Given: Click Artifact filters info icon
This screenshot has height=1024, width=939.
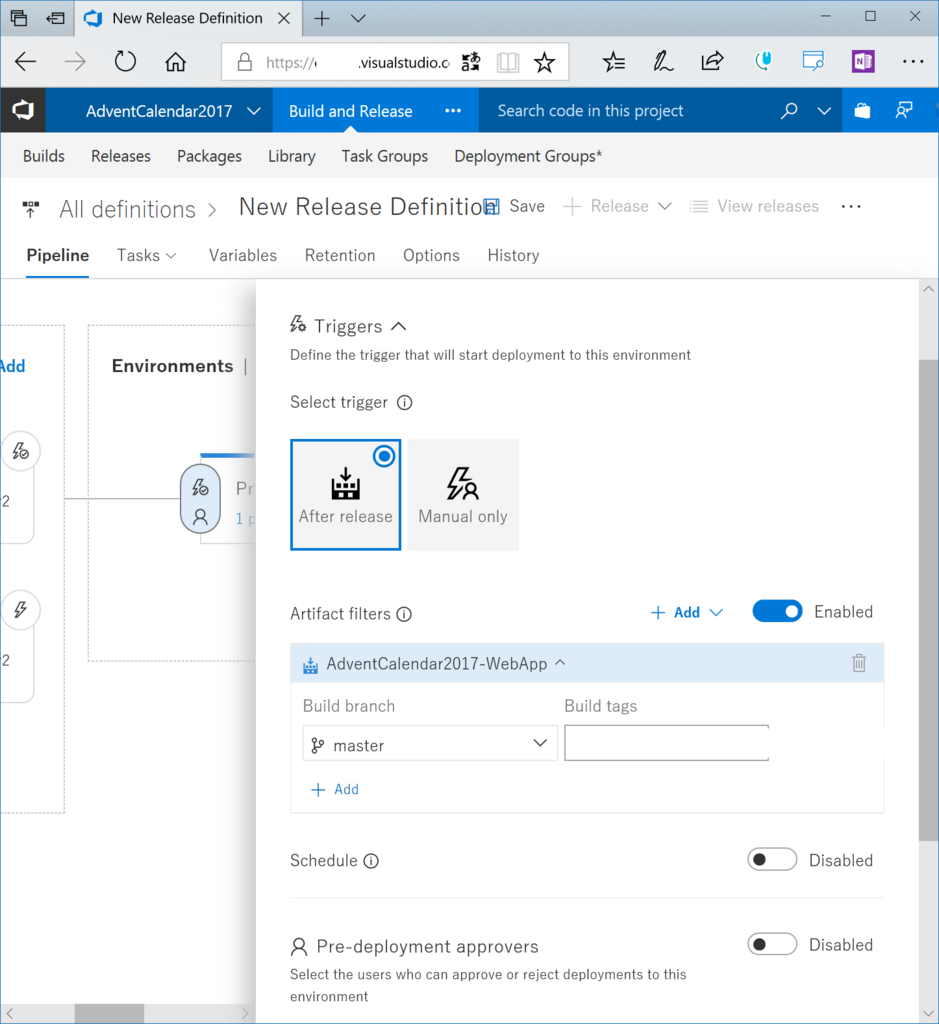Looking at the screenshot, I should tap(404, 614).
